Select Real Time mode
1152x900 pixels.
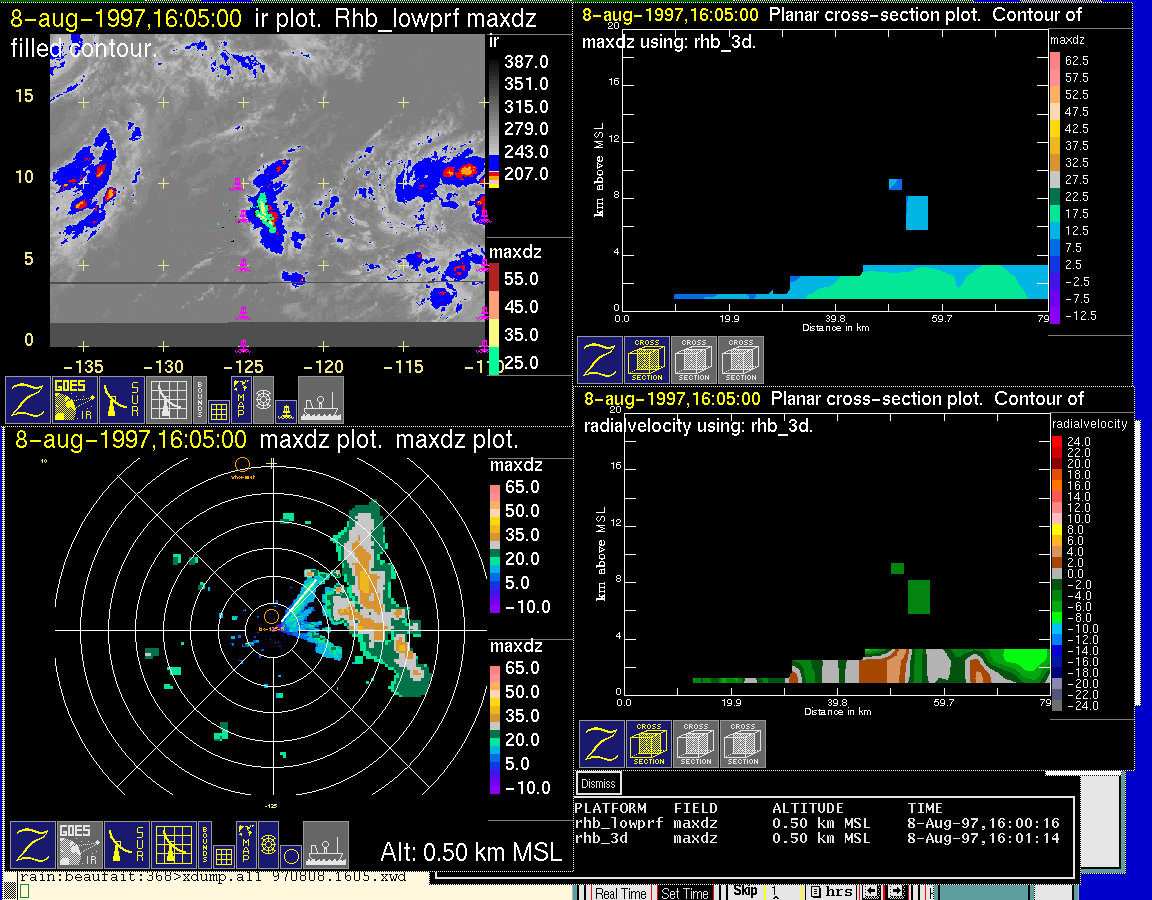pyautogui.click(x=620, y=893)
